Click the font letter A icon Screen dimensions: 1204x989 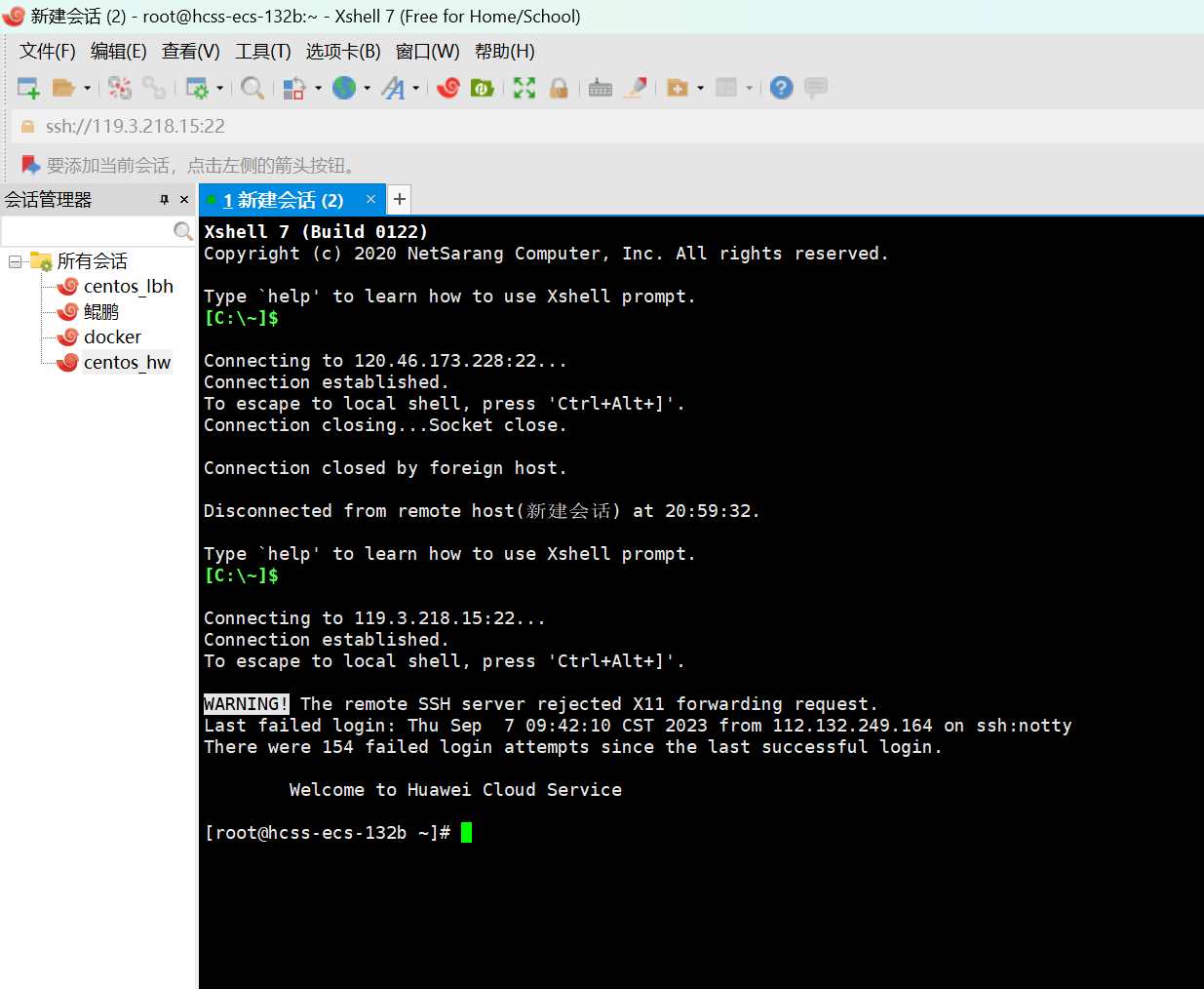(x=393, y=88)
